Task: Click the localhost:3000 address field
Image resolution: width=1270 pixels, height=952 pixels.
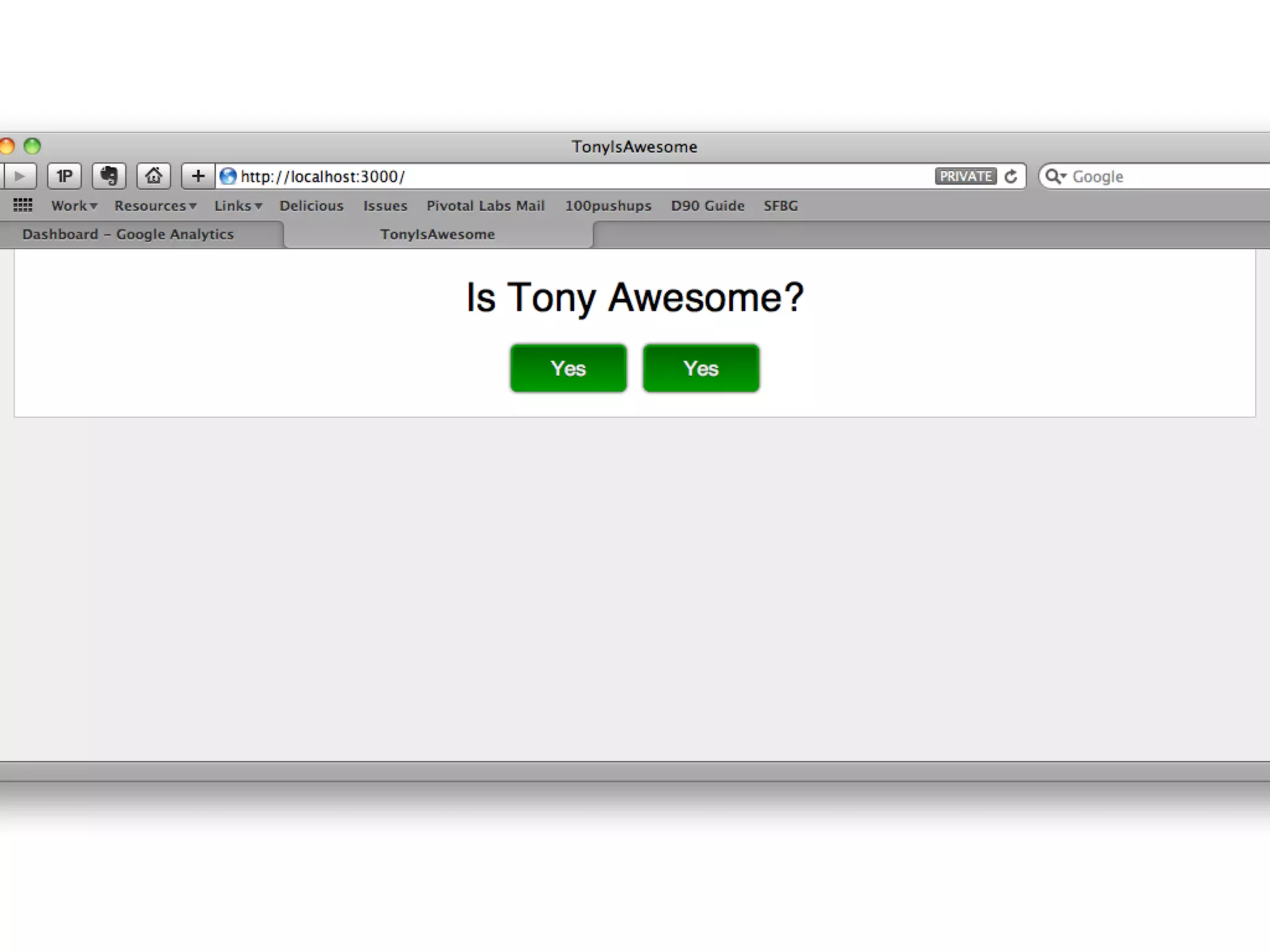Action: click(558, 177)
